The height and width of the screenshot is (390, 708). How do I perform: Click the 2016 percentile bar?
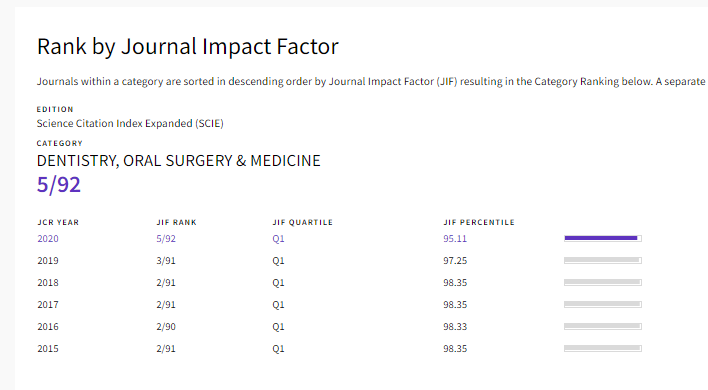point(603,326)
